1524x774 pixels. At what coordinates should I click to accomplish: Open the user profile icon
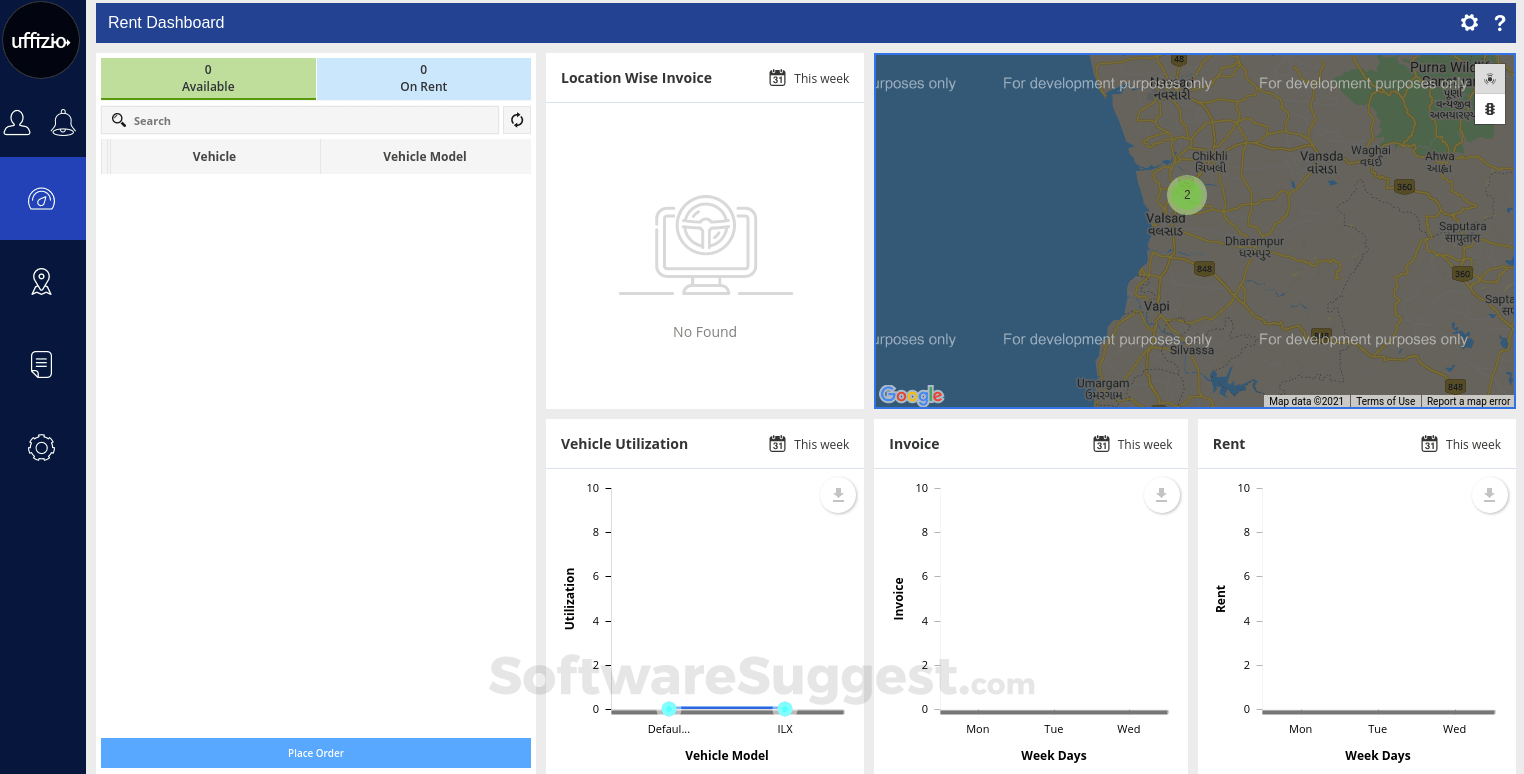(17, 122)
